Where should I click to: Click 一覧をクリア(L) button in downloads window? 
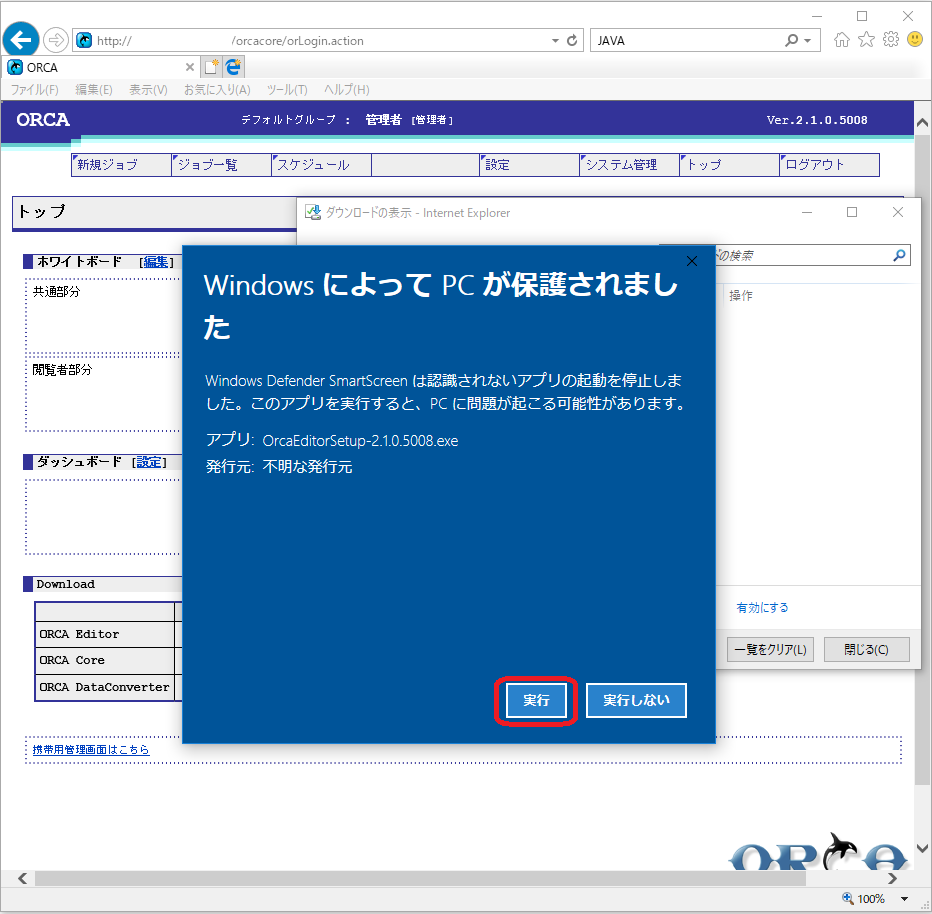(770, 650)
